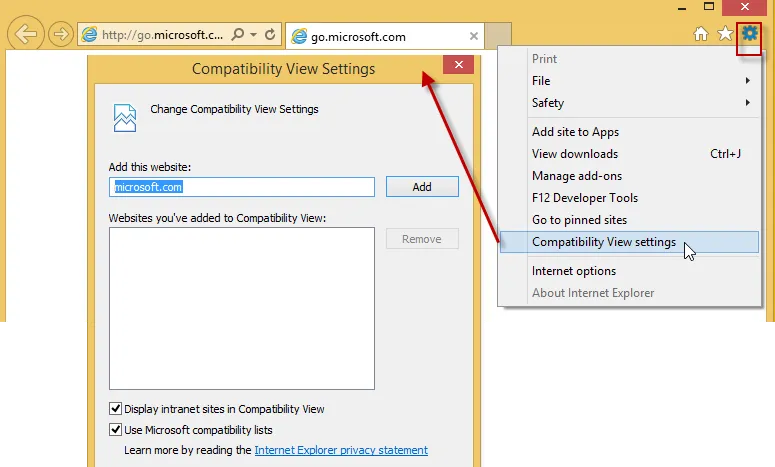Screen dimensions: 775x467
Task: Click the IE page icon in address bar
Action: 89,34
